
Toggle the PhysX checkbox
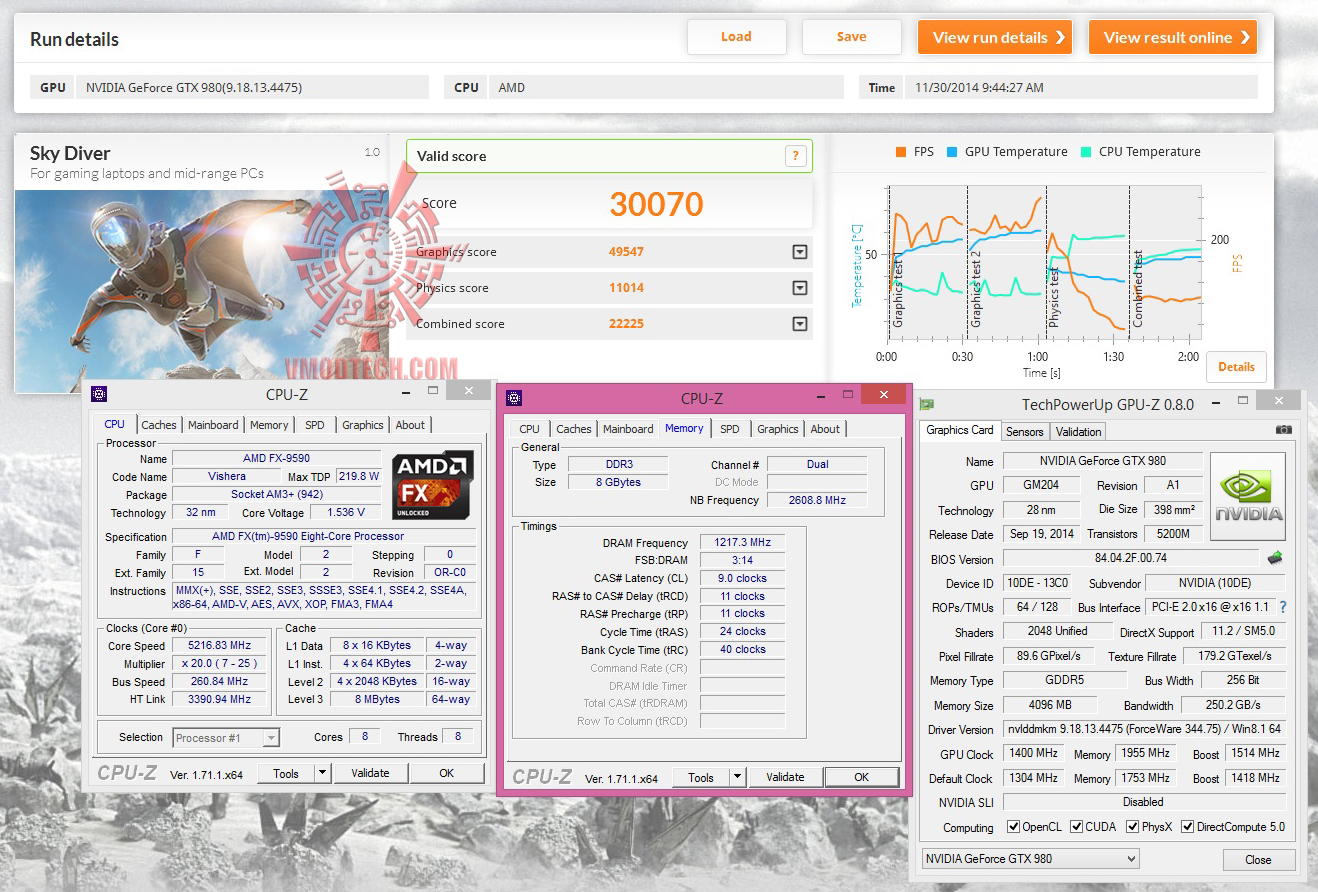click(x=1133, y=827)
